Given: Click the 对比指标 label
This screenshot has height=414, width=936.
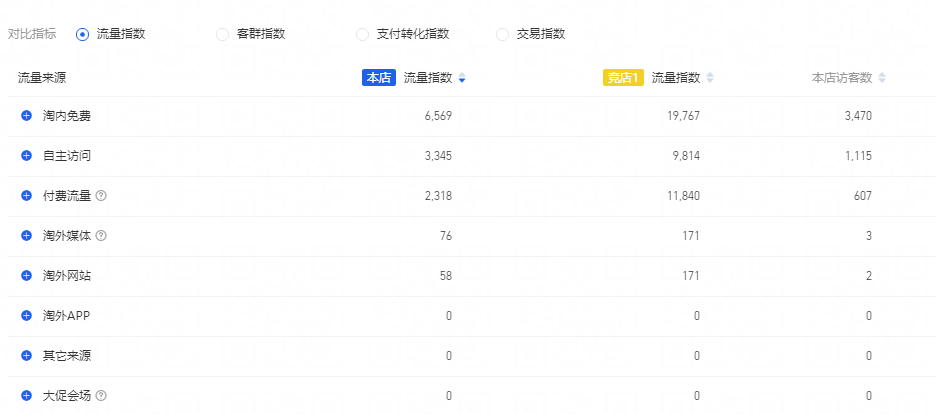Looking at the screenshot, I should pos(32,34).
